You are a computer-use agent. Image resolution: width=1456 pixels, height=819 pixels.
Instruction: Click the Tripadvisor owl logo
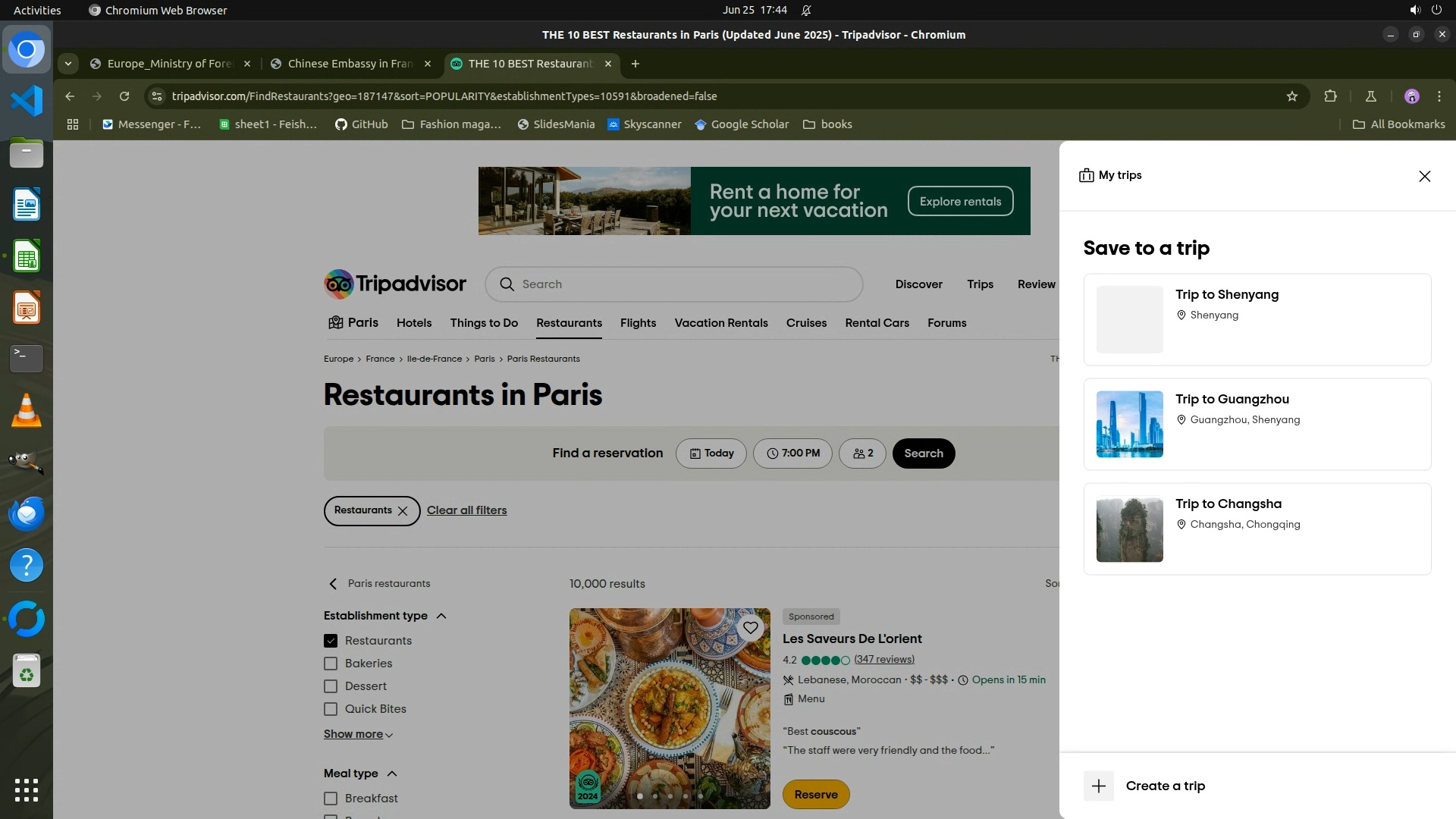pos(339,284)
